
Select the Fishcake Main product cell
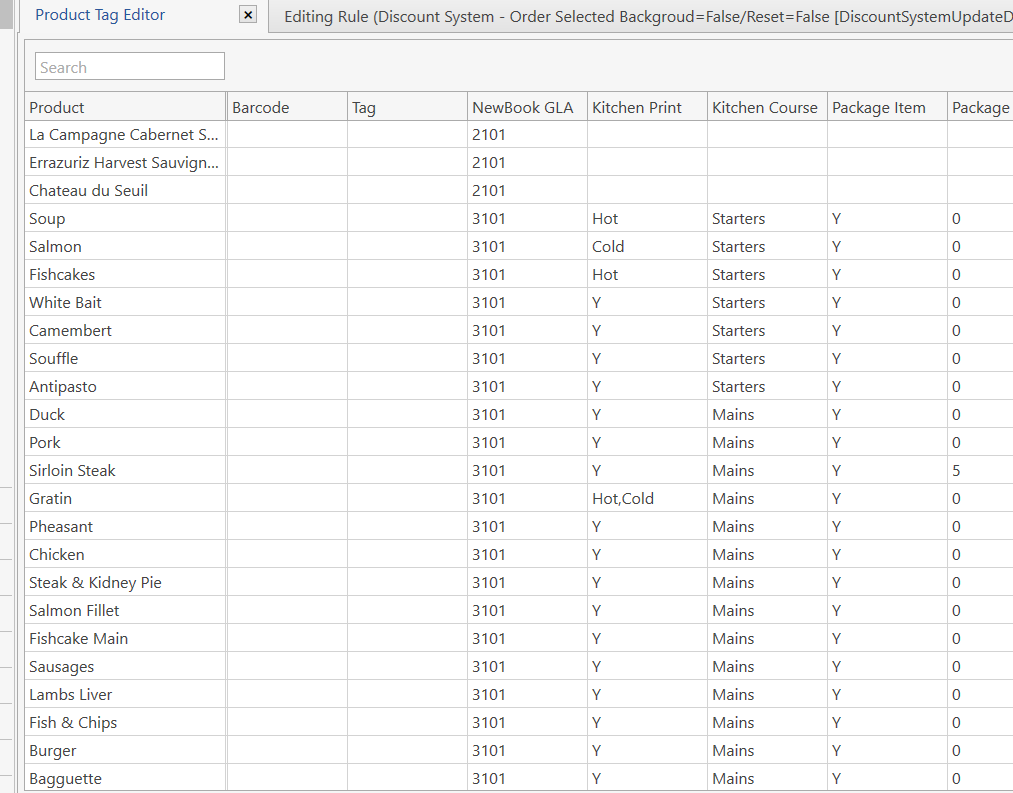(126, 639)
